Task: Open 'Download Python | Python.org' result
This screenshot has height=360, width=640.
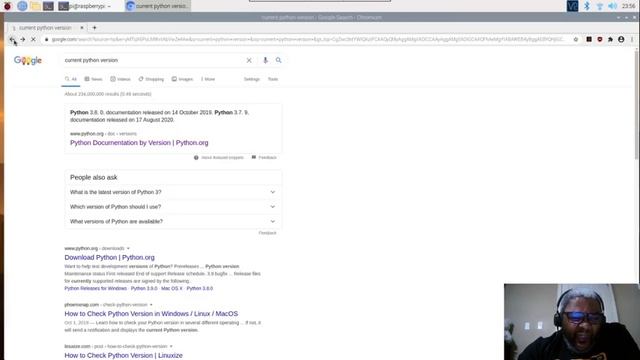Action: click(x=109, y=258)
